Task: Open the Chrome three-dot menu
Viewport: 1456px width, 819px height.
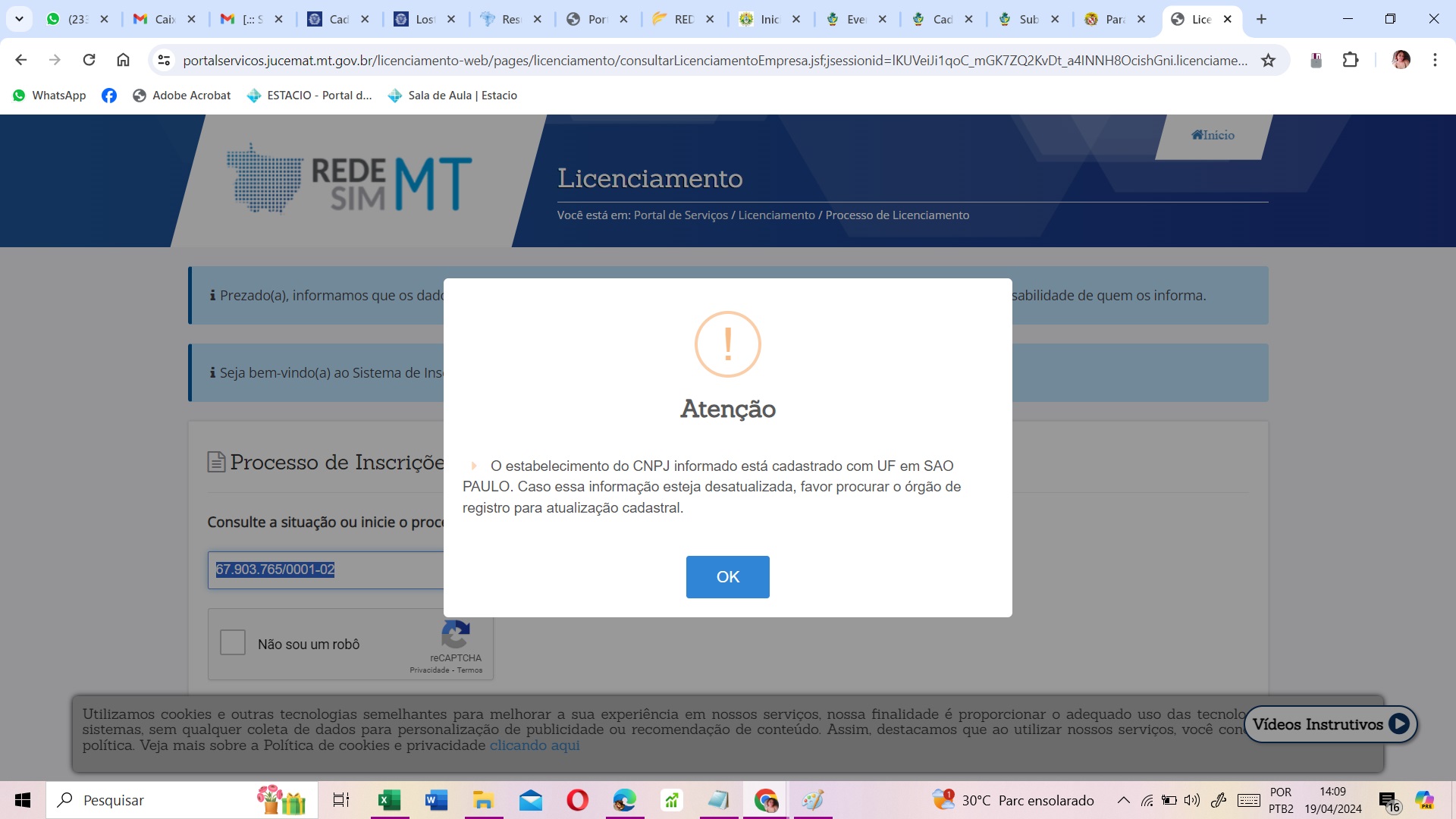Action: 1435,60
